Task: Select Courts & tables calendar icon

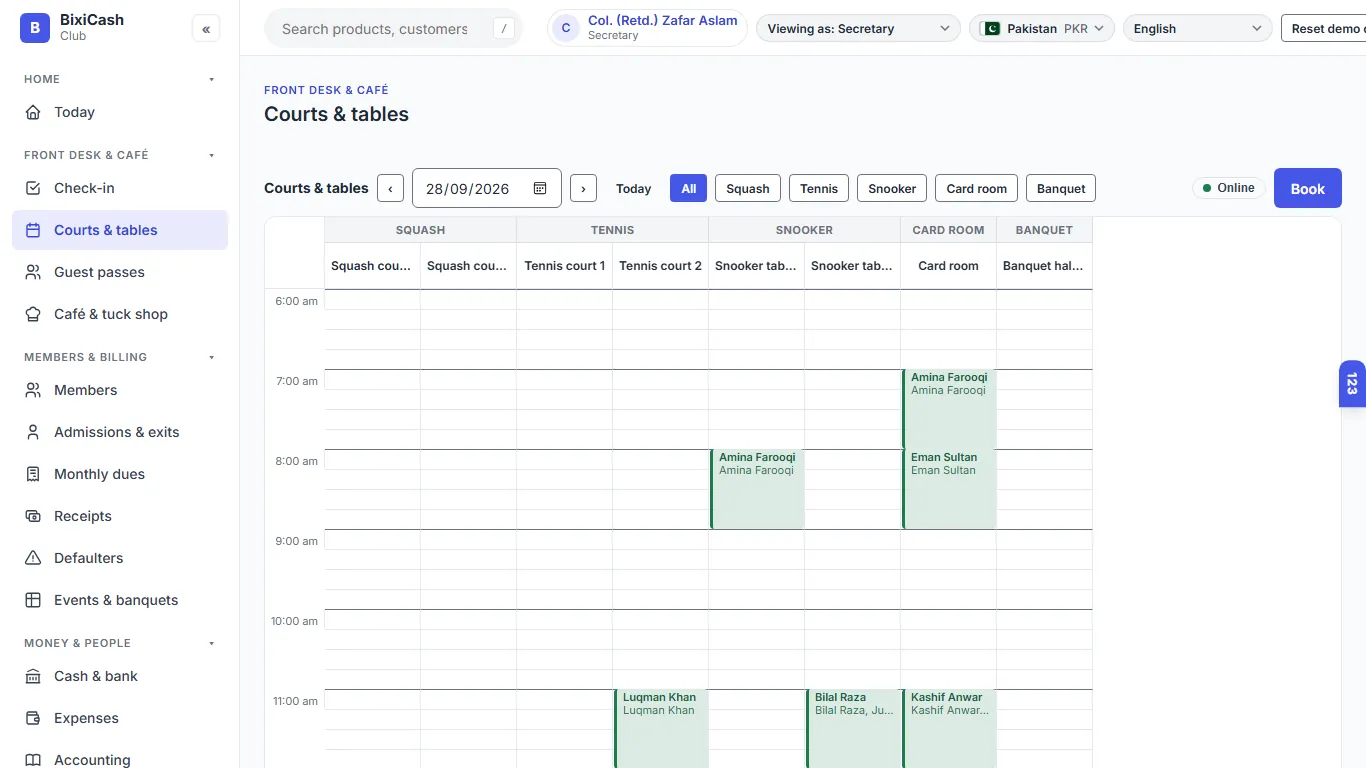Action: [x=33, y=230]
